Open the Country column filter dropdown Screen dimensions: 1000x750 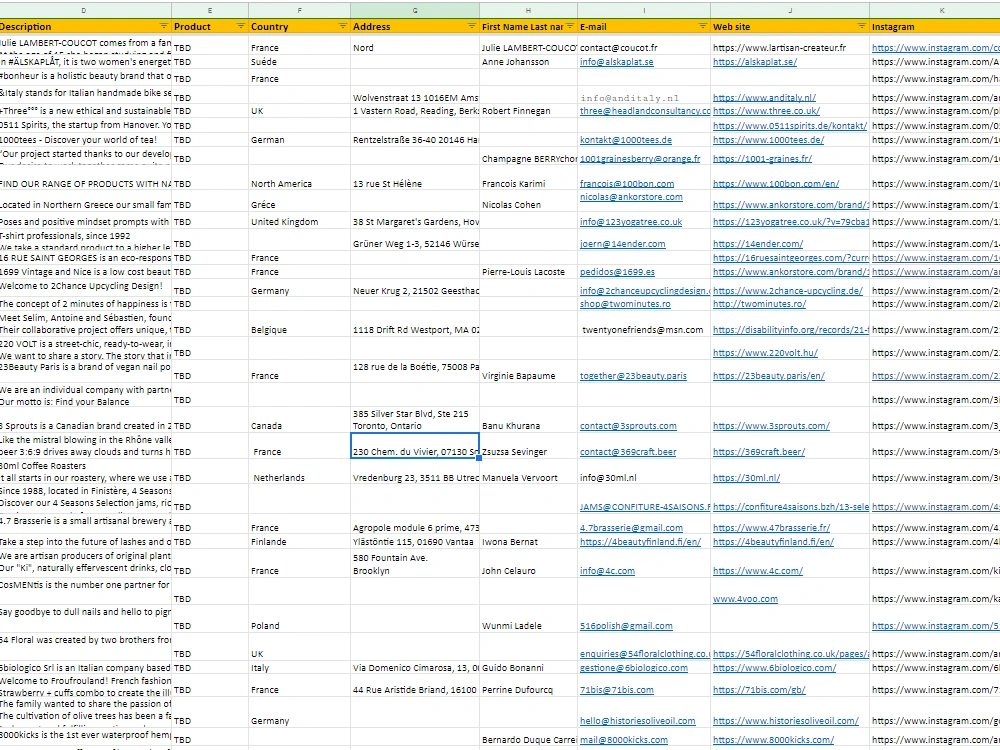(342, 26)
